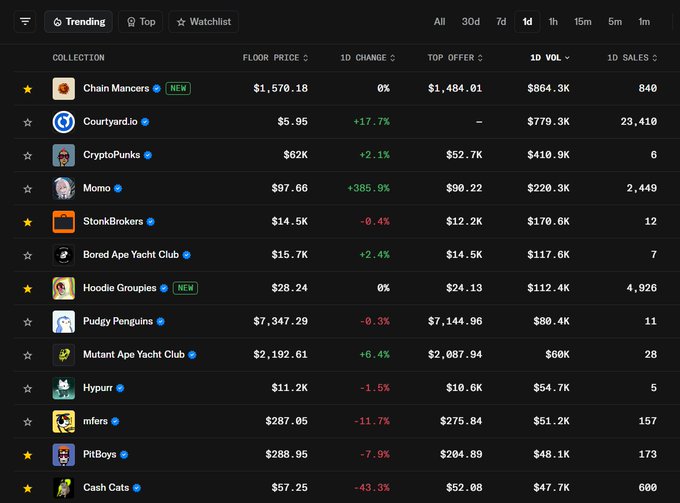Click the Hoodie Groupies collection avatar
The height and width of the screenshot is (503, 680).
(x=64, y=288)
